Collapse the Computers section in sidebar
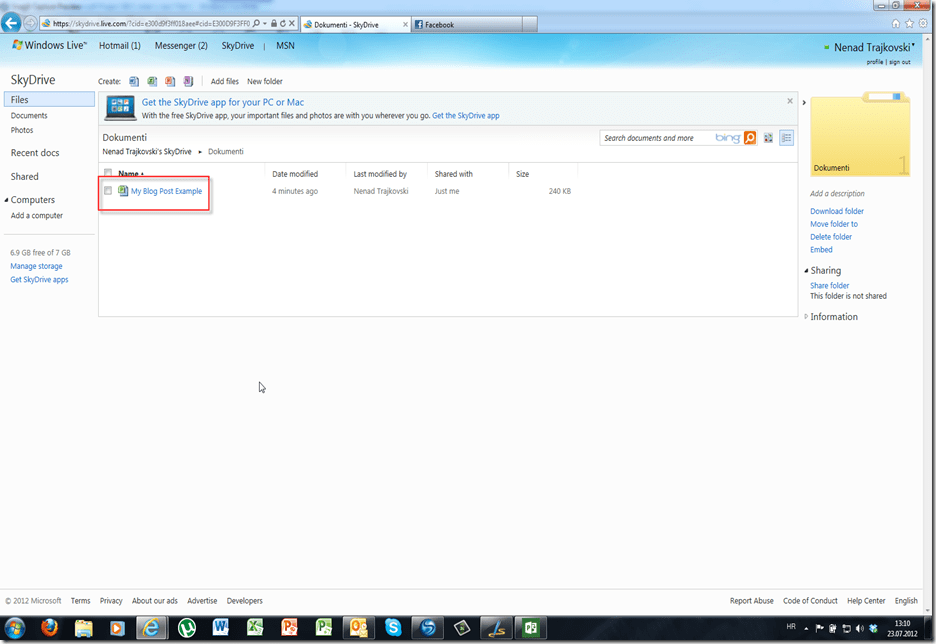The height and width of the screenshot is (644, 936). (x=6, y=200)
